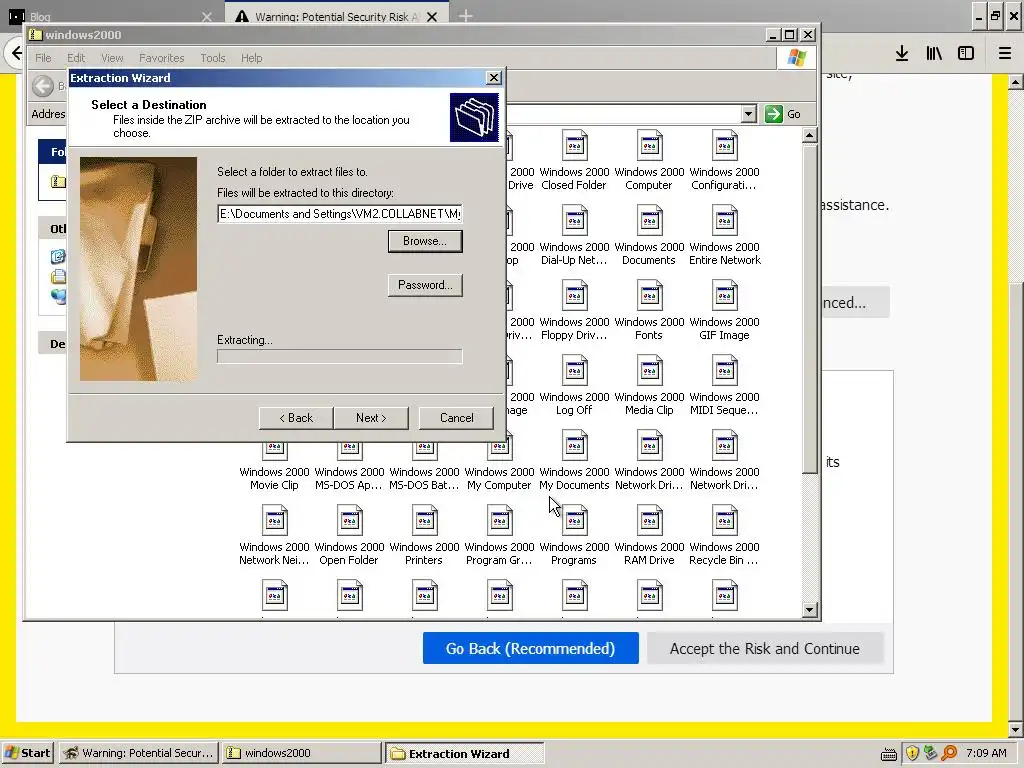Click the green Go arrow icon

click(x=774, y=114)
